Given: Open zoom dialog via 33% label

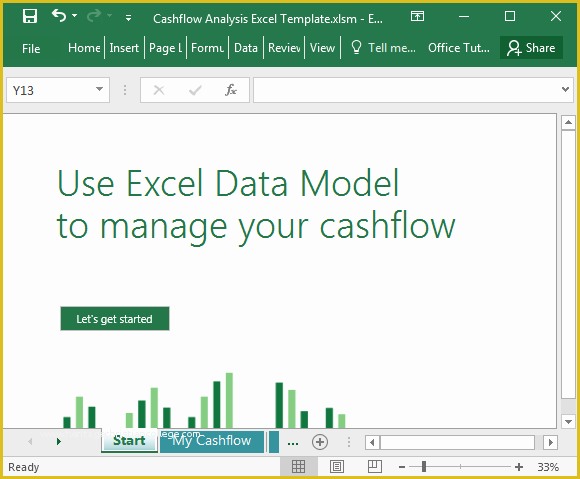Looking at the screenshot, I should 548,467.
